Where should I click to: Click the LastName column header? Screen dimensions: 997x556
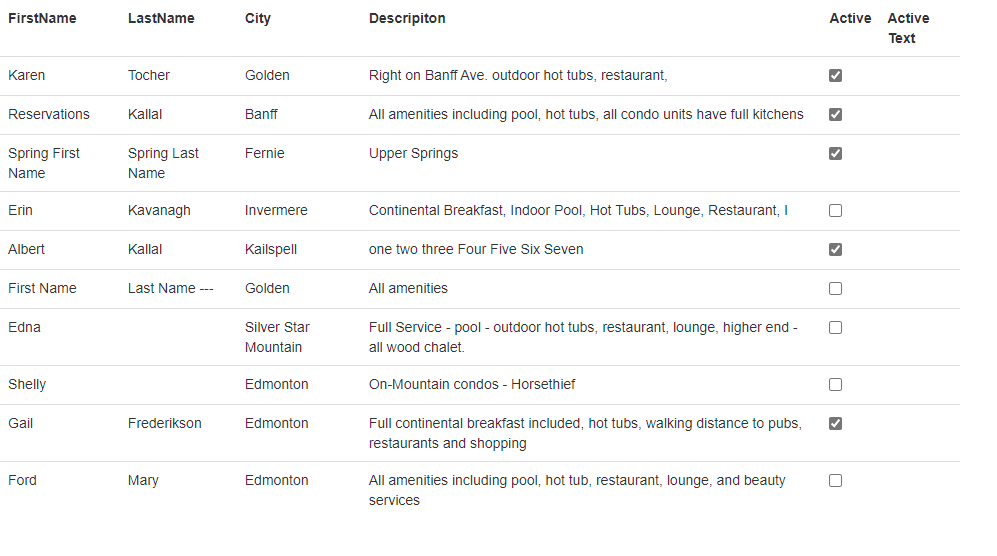point(161,18)
